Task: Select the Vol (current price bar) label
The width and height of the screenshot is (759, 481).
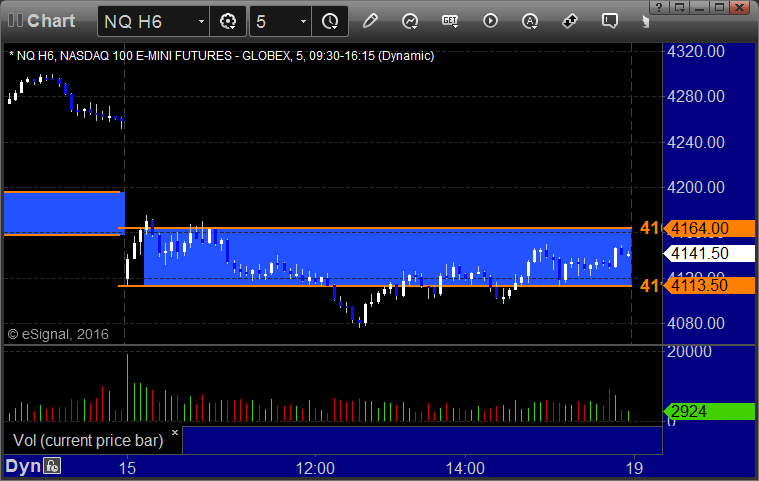Action: [x=88, y=440]
